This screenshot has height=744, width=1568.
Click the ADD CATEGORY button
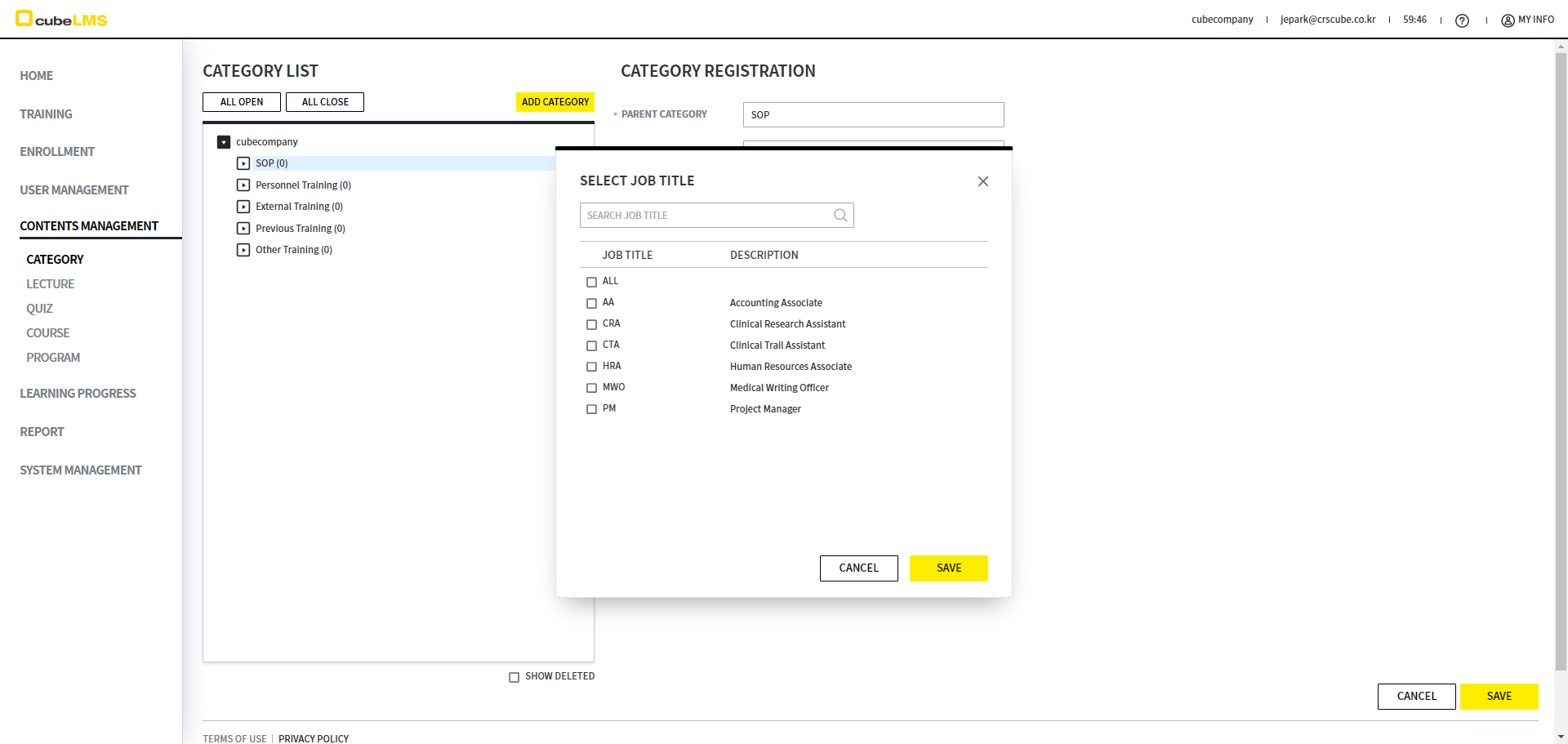tap(555, 102)
